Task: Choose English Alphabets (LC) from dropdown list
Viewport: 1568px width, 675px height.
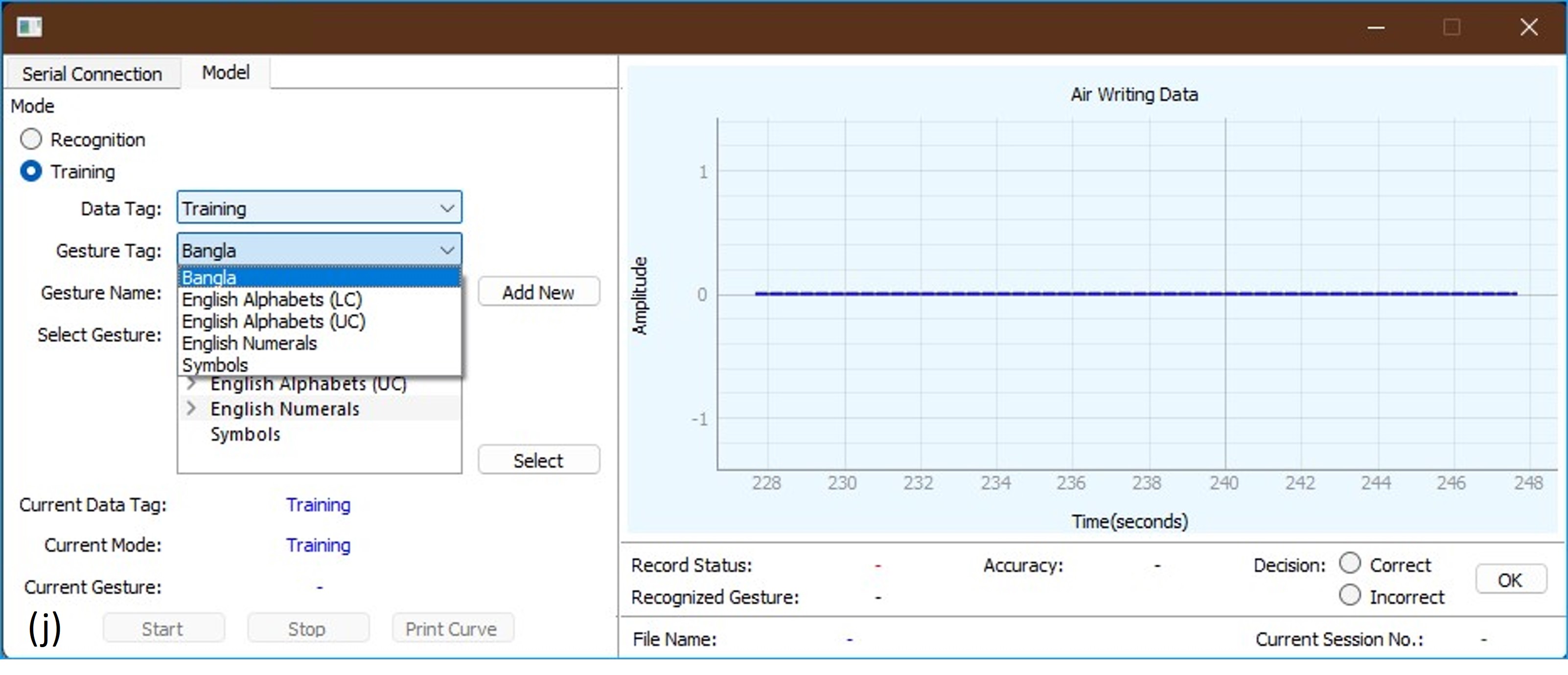Action: (x=272, y=300)
